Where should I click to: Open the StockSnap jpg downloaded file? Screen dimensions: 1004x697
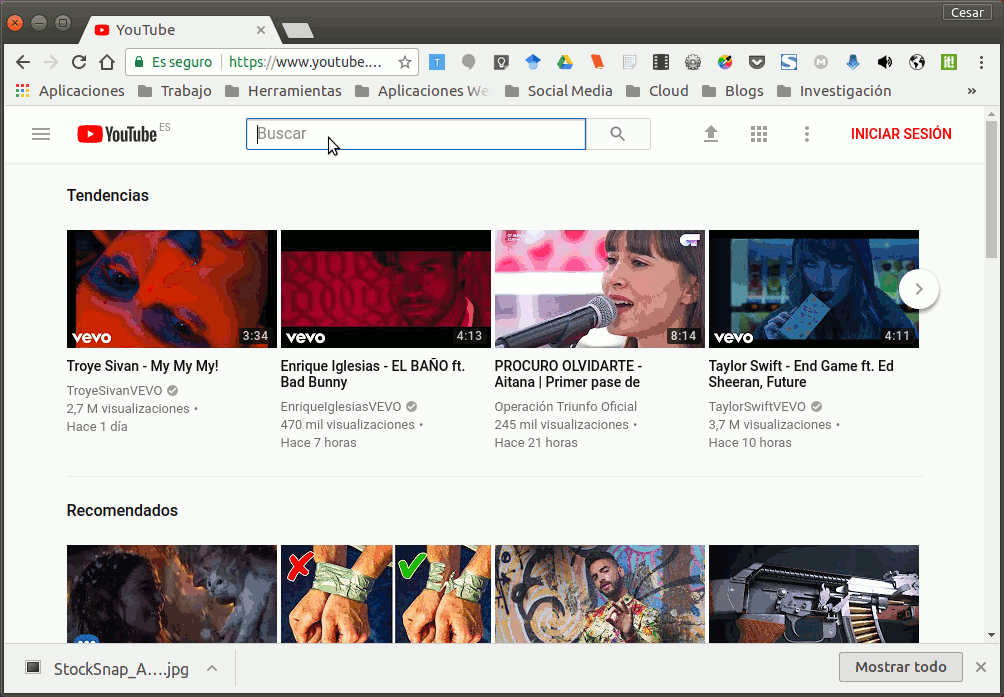point(108,669)
